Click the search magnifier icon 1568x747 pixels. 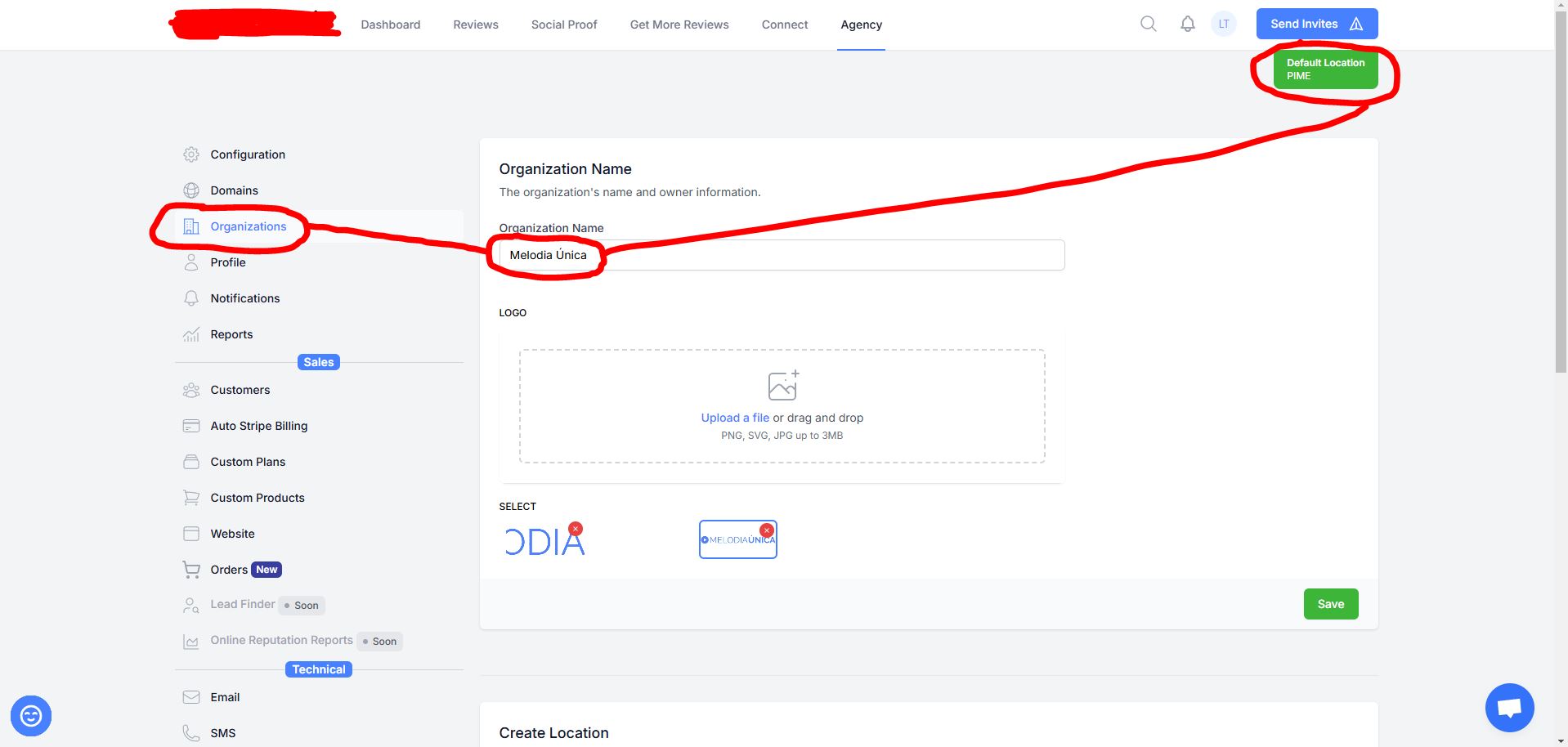(1148, 24)
